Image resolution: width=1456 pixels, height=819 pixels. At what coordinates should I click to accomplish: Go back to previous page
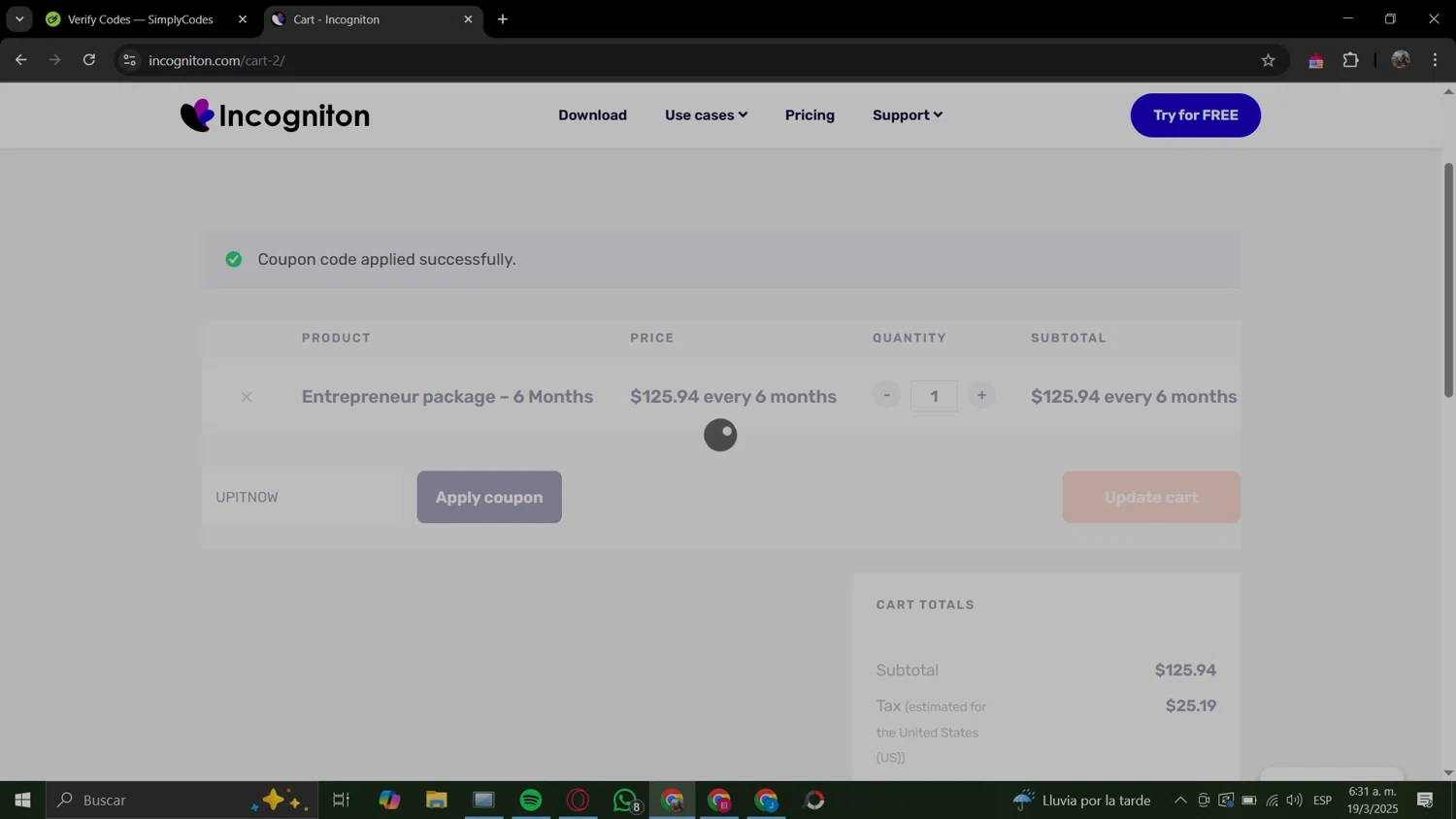(x=20, y=60)
